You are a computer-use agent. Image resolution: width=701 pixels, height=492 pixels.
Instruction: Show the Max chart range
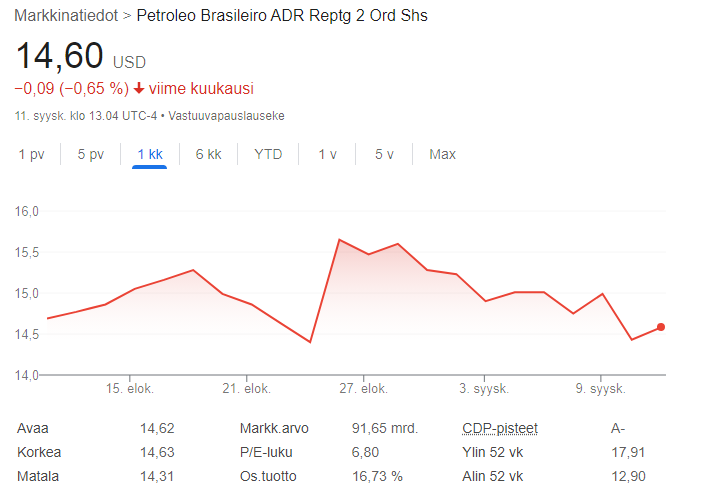pyautogui.click(x=442, y=155)
